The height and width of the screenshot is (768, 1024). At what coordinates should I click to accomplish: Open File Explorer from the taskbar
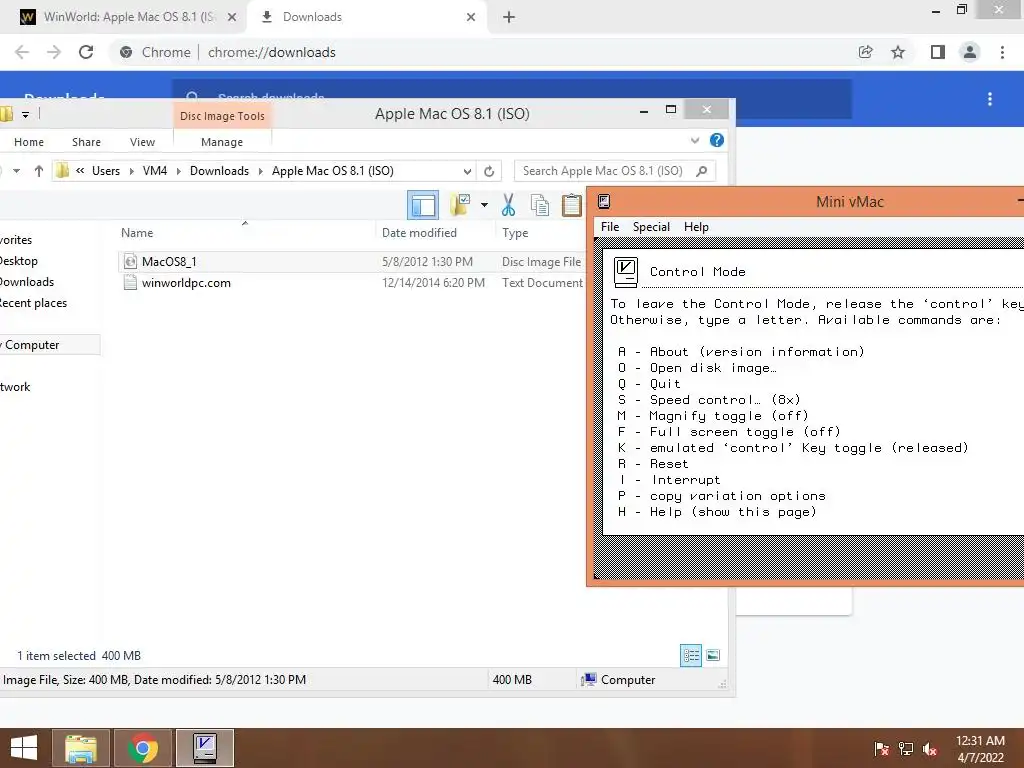(x=80, y=748)
